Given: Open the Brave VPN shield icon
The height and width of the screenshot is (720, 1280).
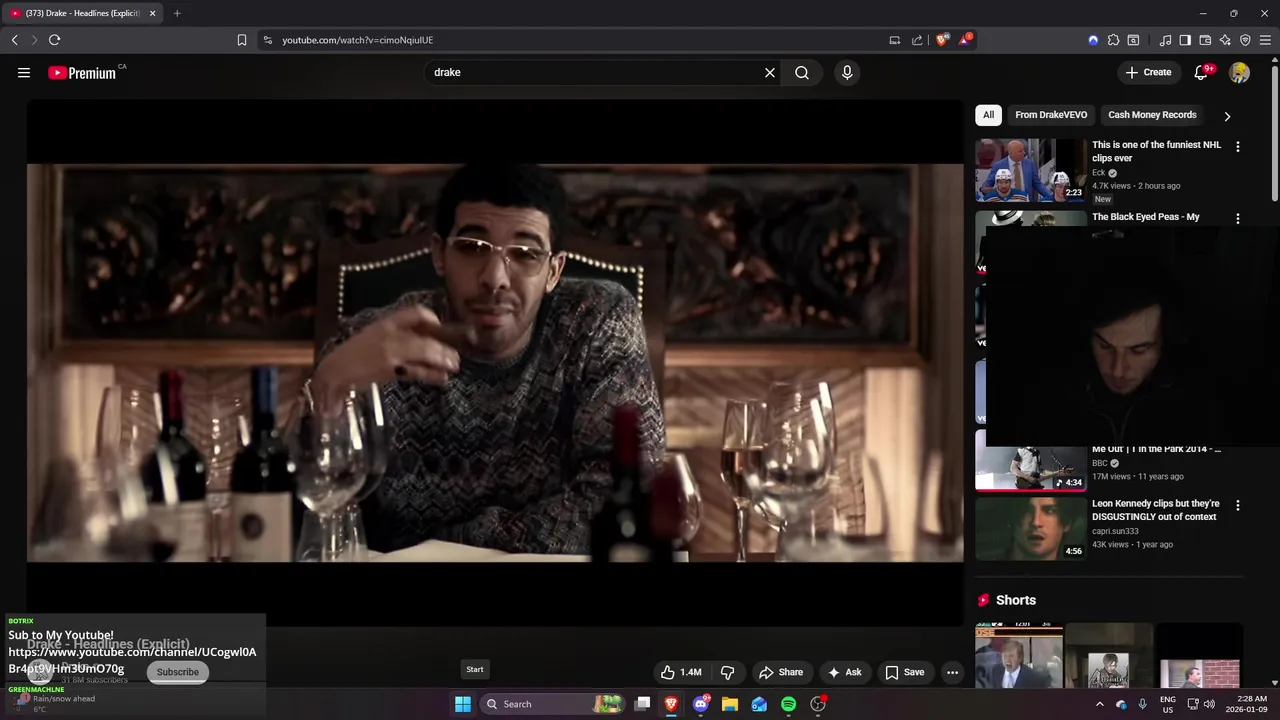Looking at the screenshot, I should 1245,40.
